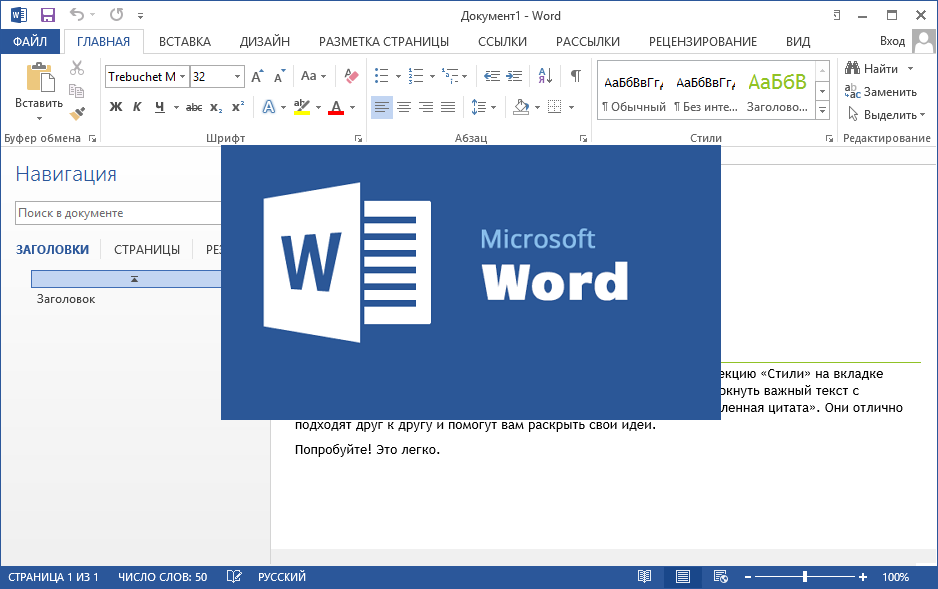Click the Заменить button
This screenshot has width=938, height=589.
pyautogui.click(x=881, y=91)
